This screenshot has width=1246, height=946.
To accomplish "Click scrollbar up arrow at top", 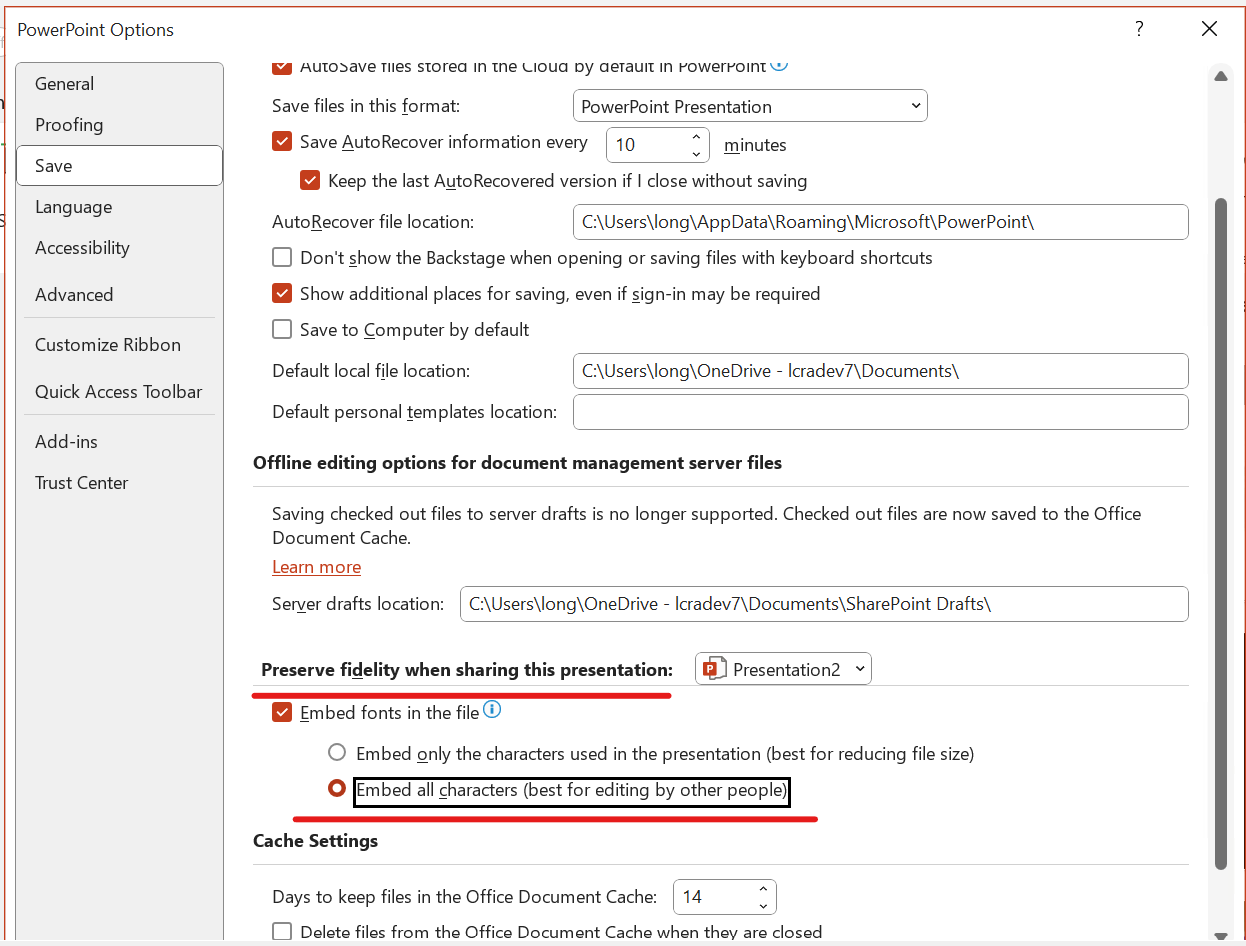I will pyautogui.click(x=1221, y=76).
